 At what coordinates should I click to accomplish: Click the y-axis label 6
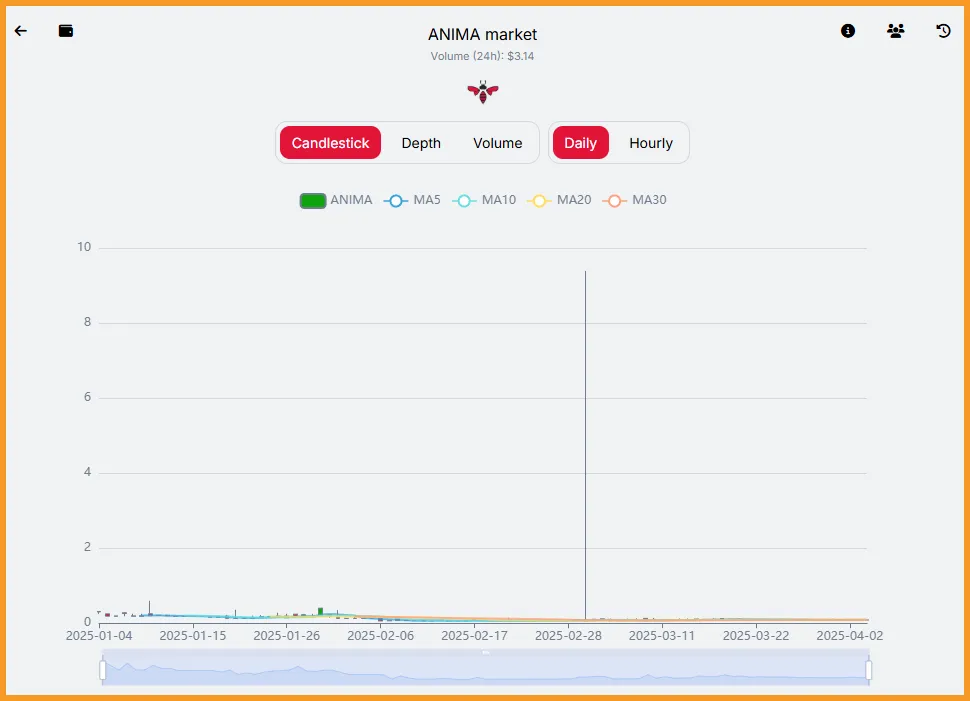87,397
